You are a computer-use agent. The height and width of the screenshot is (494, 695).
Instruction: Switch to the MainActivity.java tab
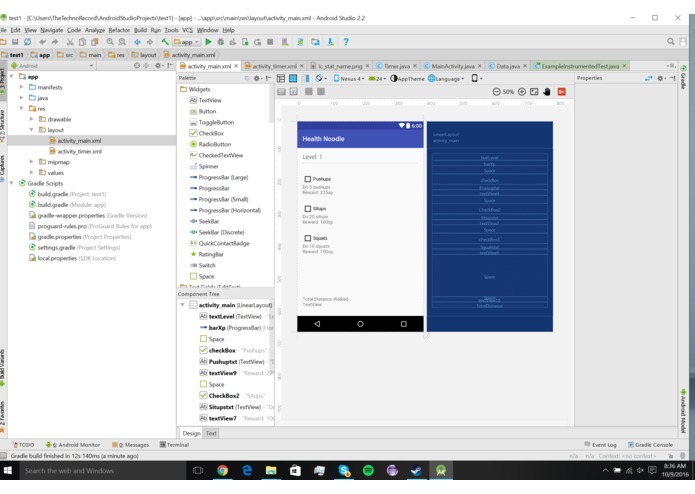click(x=453, y=66)
